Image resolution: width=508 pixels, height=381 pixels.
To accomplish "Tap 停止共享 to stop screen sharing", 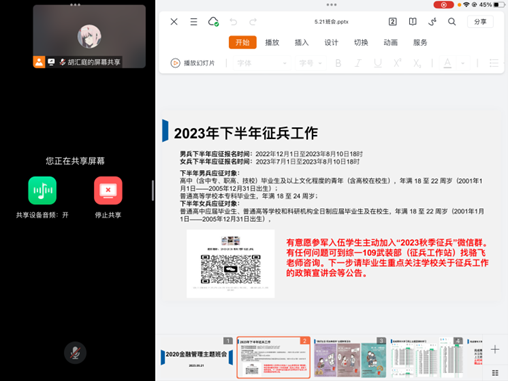I will (108, 190).
